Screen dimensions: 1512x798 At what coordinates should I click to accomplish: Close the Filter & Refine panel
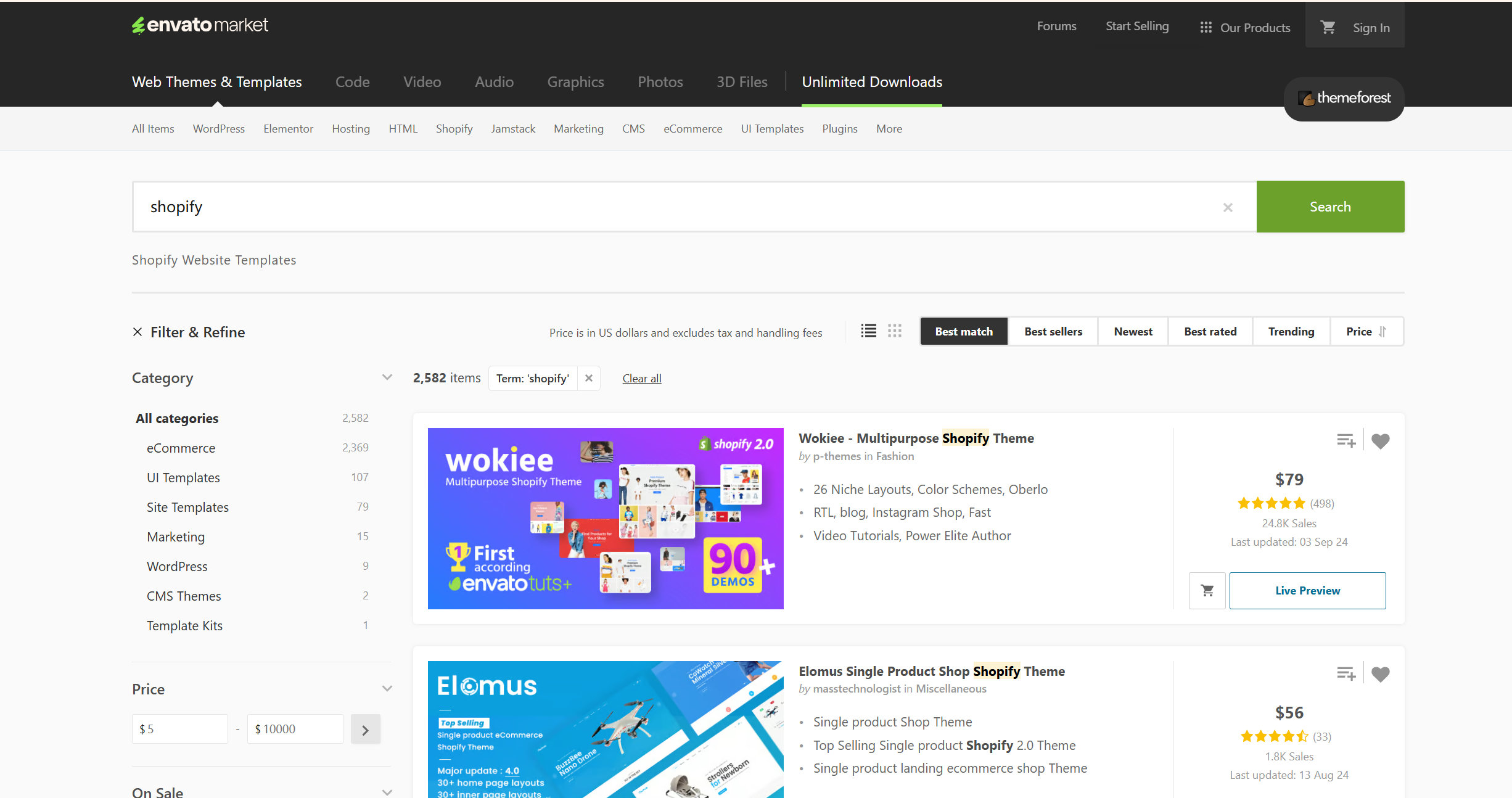[x=138, y=332]
